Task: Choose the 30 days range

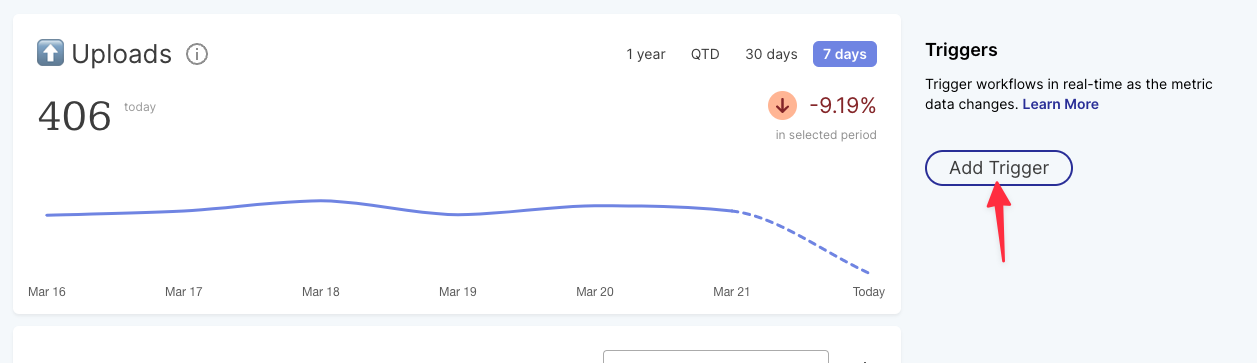Action: point(771,54)
